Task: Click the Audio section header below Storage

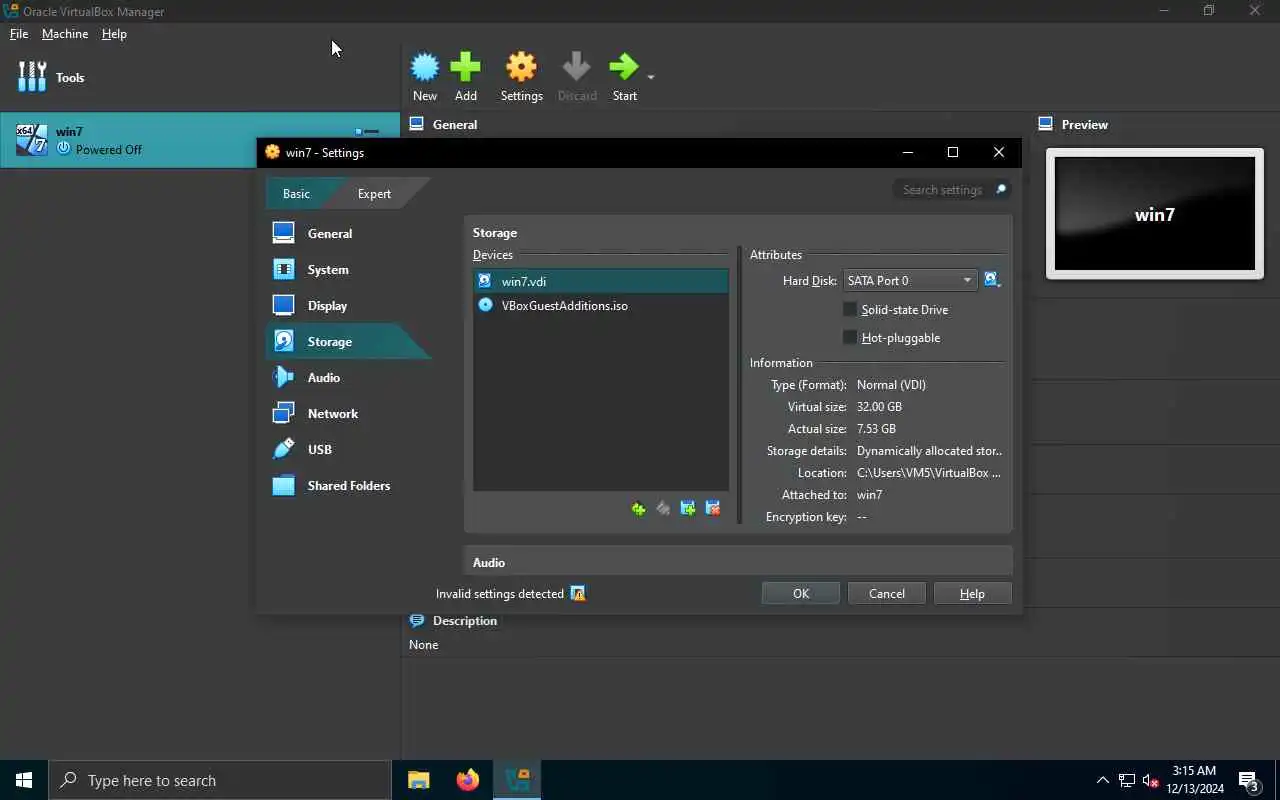Action: (x=489, y=562)
